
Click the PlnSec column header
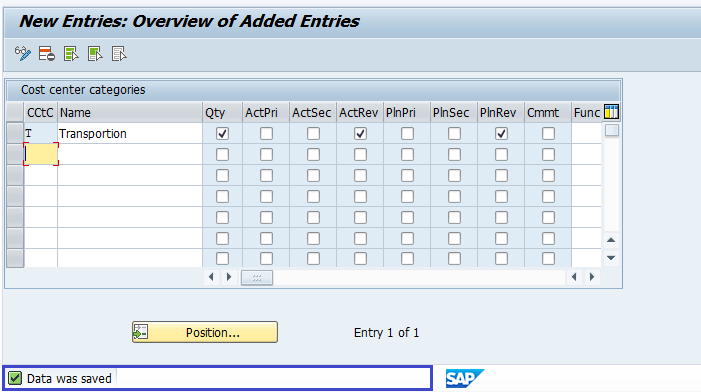(x=454, y=113)
